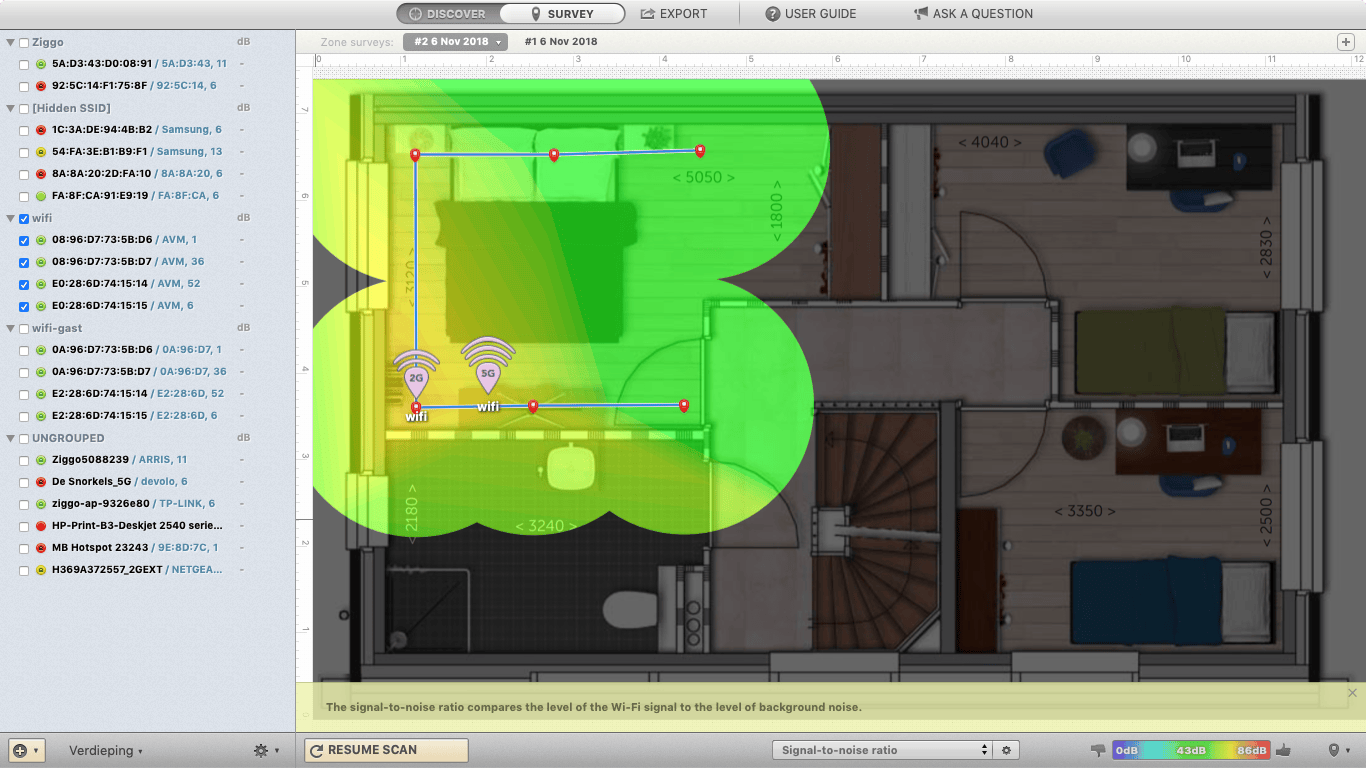Click signal icon of De Snorkels_5G network

coord(41,482)
